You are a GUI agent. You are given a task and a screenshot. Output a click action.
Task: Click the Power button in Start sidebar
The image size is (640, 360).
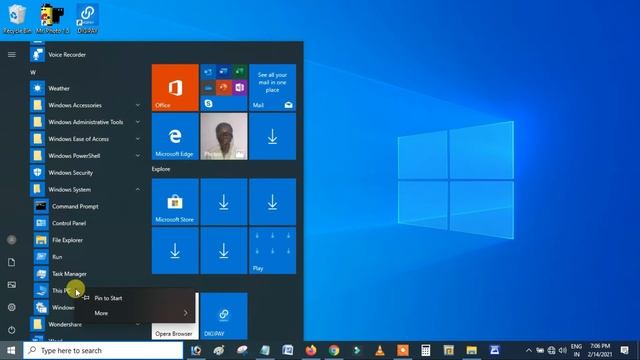(x=12, y=330)
